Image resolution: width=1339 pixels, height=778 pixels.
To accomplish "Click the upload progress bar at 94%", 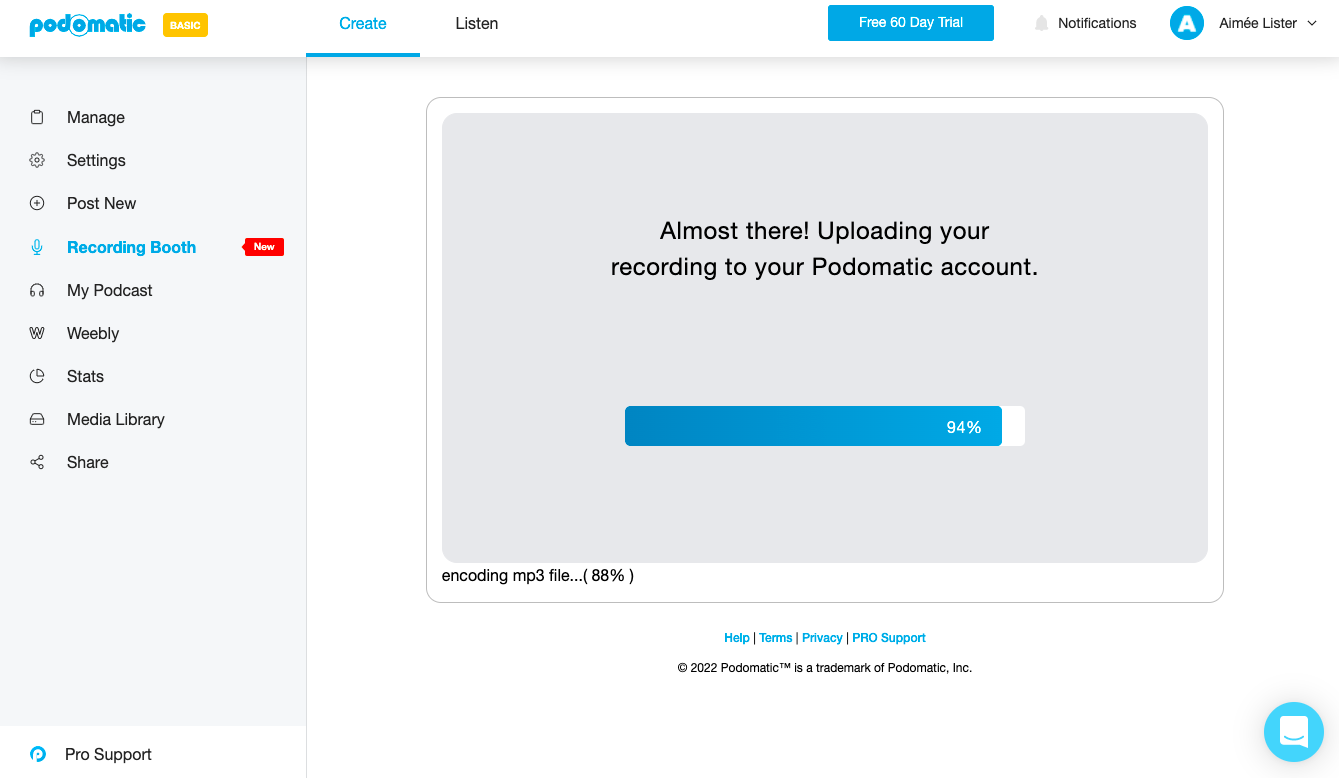I will 825,426.
